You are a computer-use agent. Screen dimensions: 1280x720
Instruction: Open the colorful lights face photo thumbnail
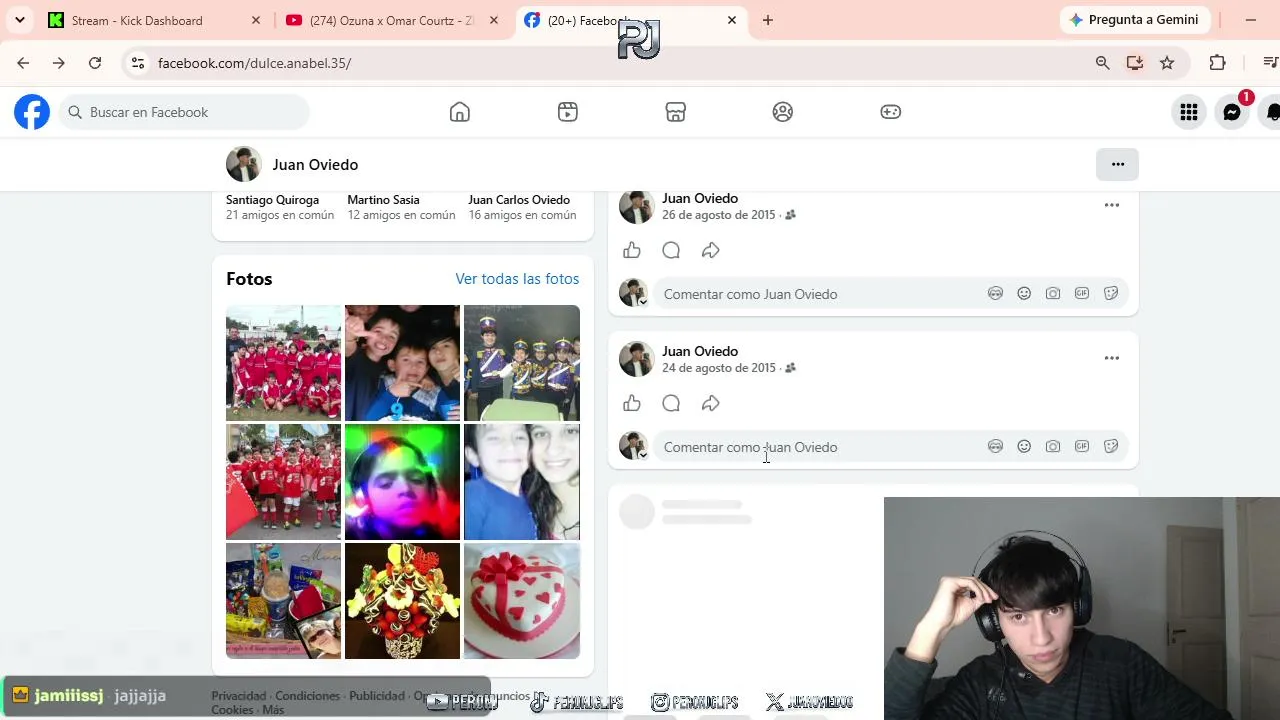click(402, 481)
